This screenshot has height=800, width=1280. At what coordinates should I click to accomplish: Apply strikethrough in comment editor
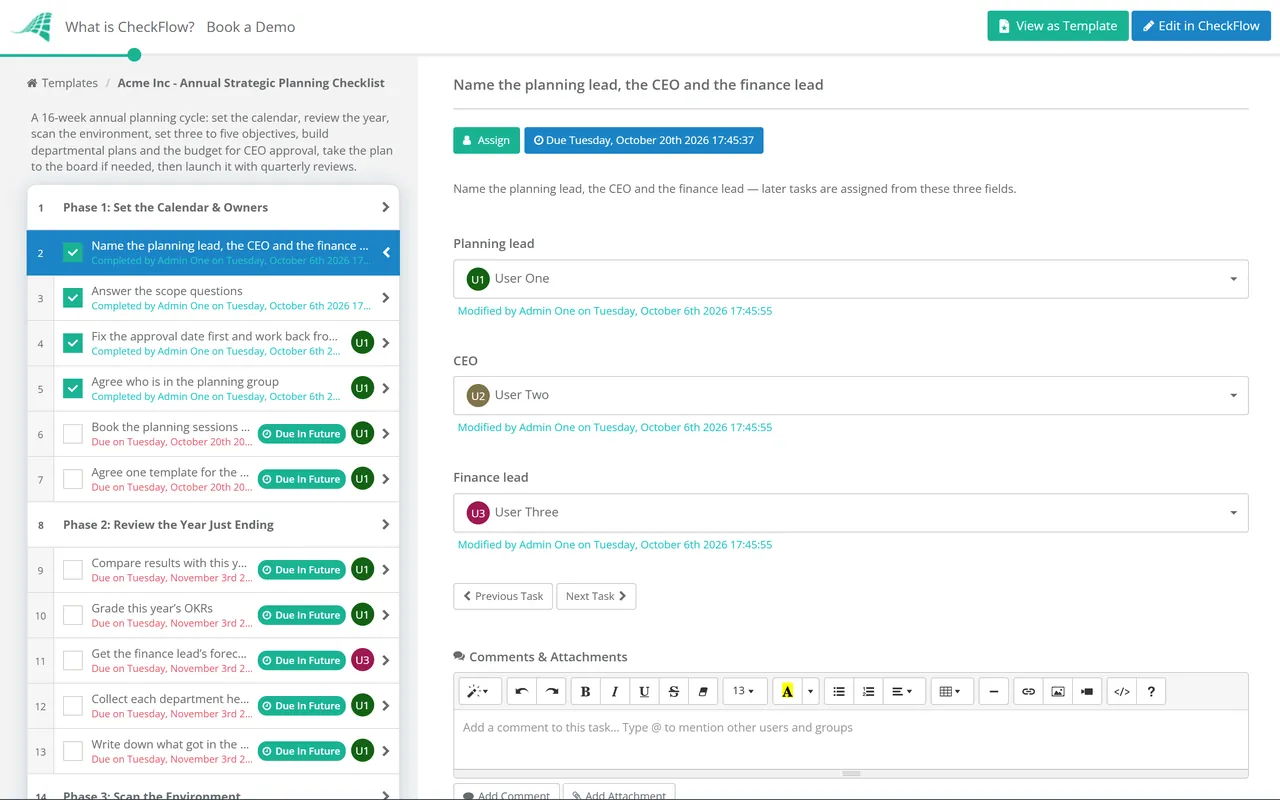(x=674, y=691)
